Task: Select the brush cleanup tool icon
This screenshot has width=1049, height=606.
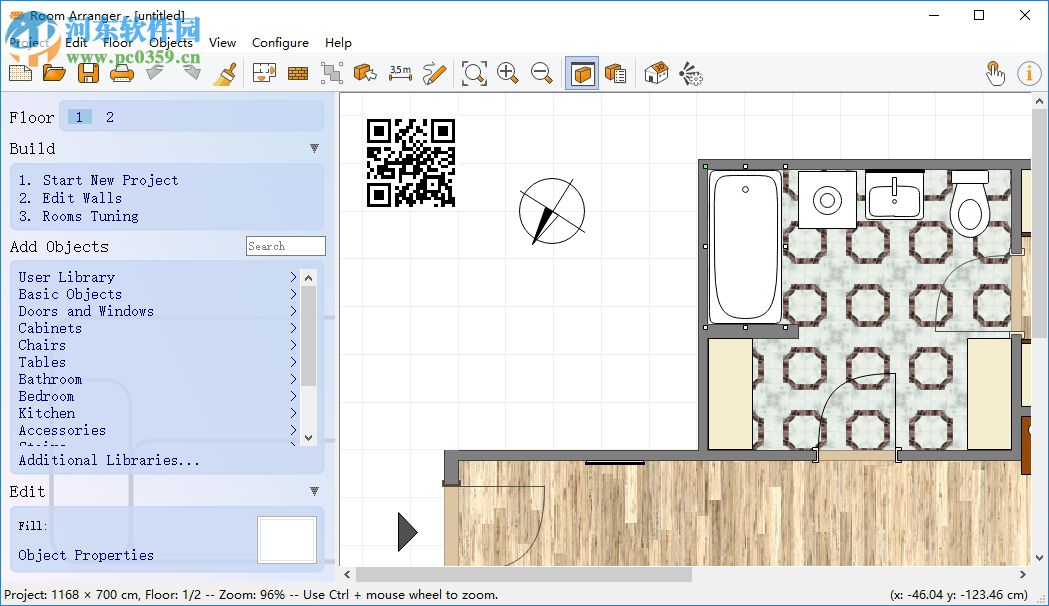Action: [x=226, y=73]
